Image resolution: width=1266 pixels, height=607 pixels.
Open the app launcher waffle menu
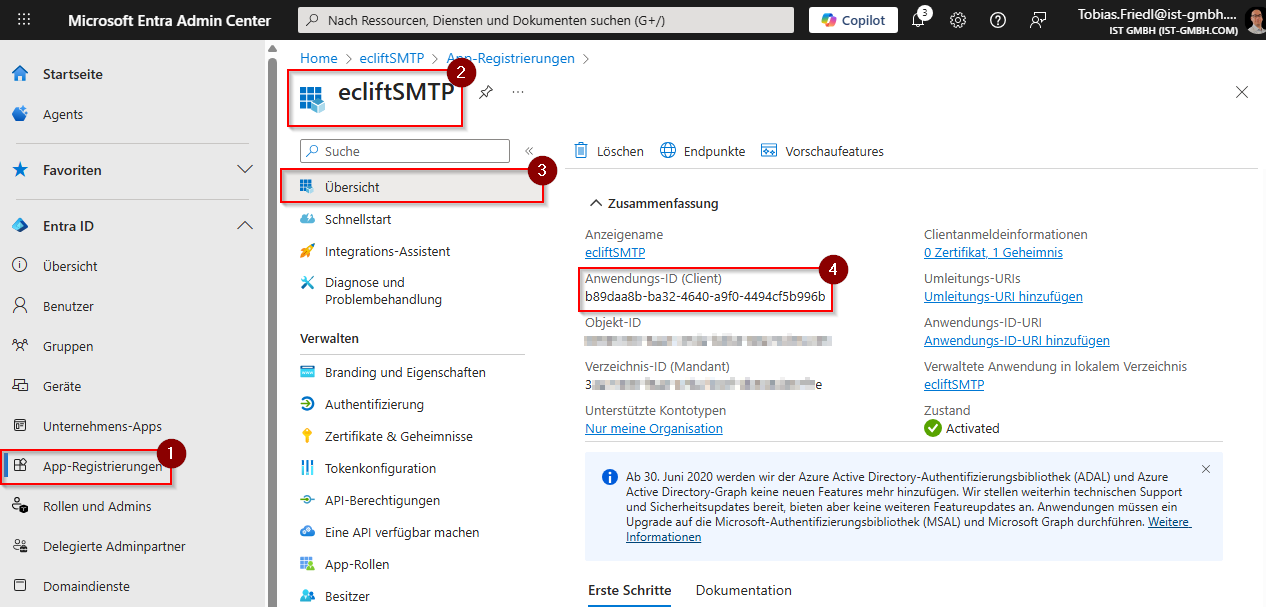pyautogui.click(x=24, y=19)
